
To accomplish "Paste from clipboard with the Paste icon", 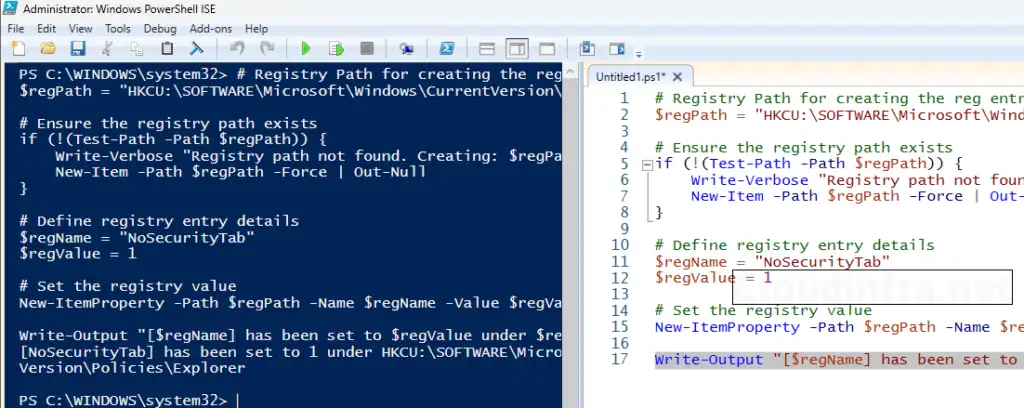I will (167, 48).
